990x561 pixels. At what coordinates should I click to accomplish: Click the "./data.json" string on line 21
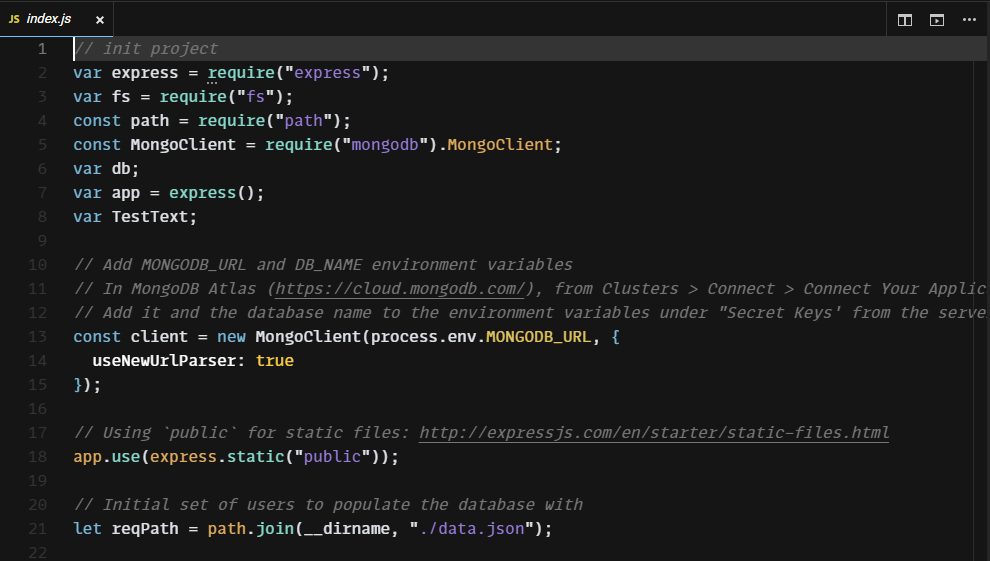[472, 528]
